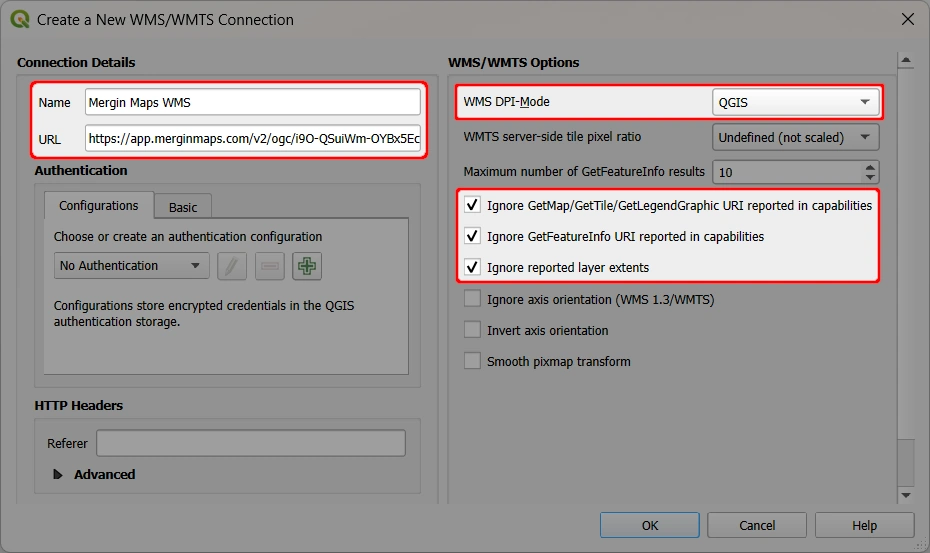Click the 'Authentication' section heading
930x553 pixels.
tap(81, 170)
